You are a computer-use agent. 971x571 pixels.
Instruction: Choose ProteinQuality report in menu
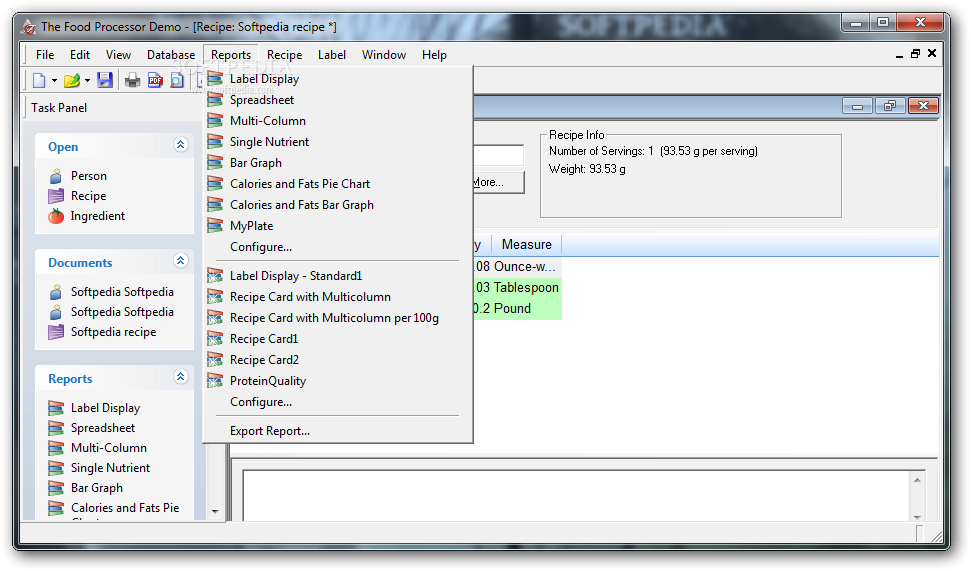click(338, 381)
